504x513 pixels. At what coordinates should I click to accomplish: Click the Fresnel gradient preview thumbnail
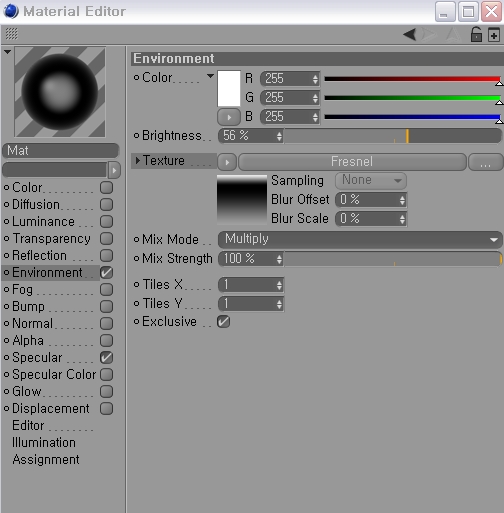[x=242, y=199]
